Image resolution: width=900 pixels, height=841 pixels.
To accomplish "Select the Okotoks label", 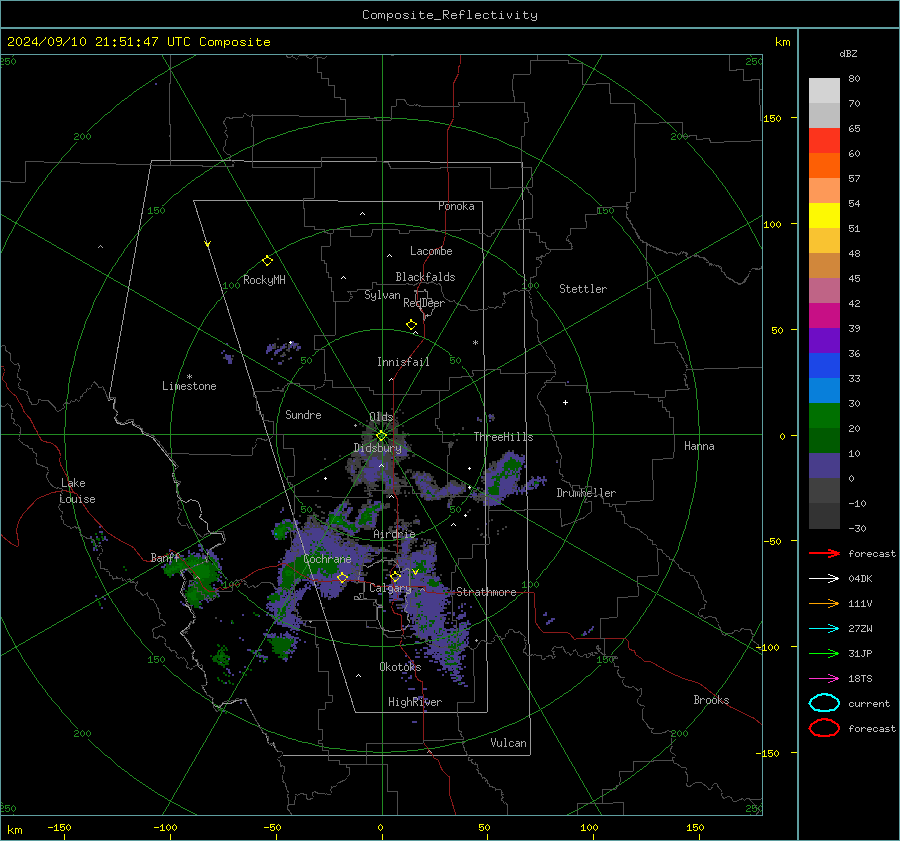I will [x=400, y=666].
